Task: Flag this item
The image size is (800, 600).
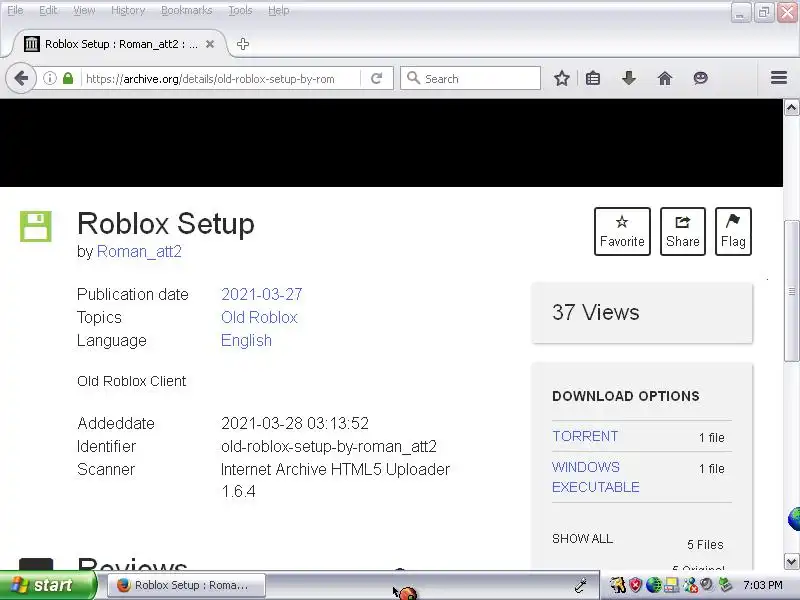Action: [733, 231]
